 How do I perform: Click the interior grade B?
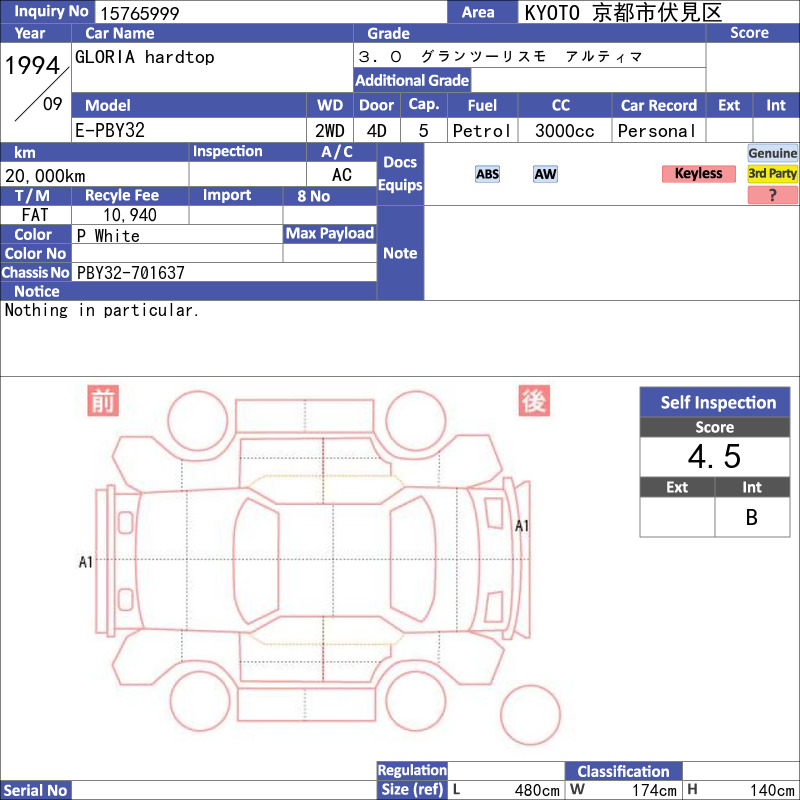(x=752, y=517)
